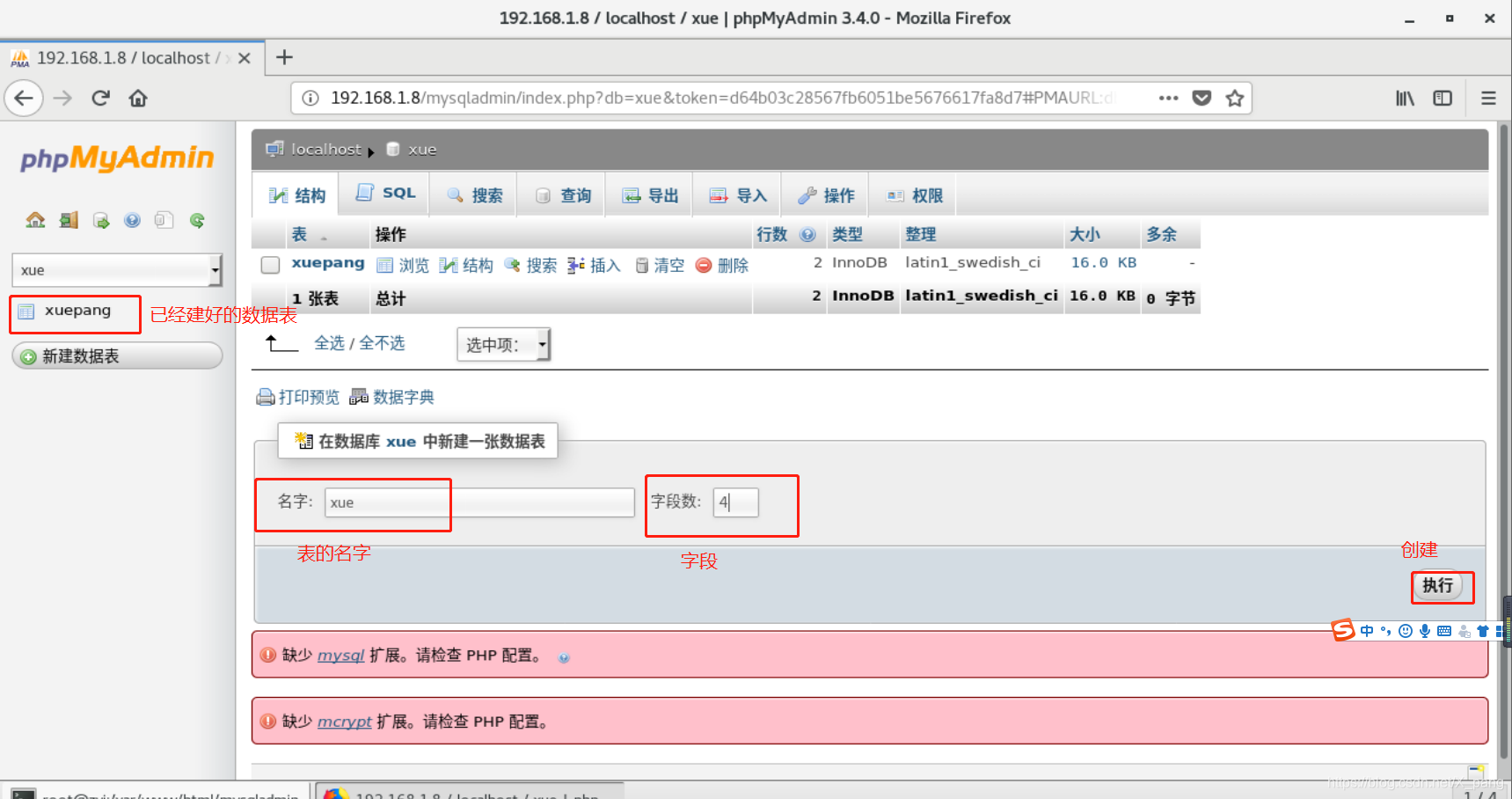Toggle Sogou Chinese mode indicator
The width and height of the screenshot is (1512, 799).
[1367, 631]
